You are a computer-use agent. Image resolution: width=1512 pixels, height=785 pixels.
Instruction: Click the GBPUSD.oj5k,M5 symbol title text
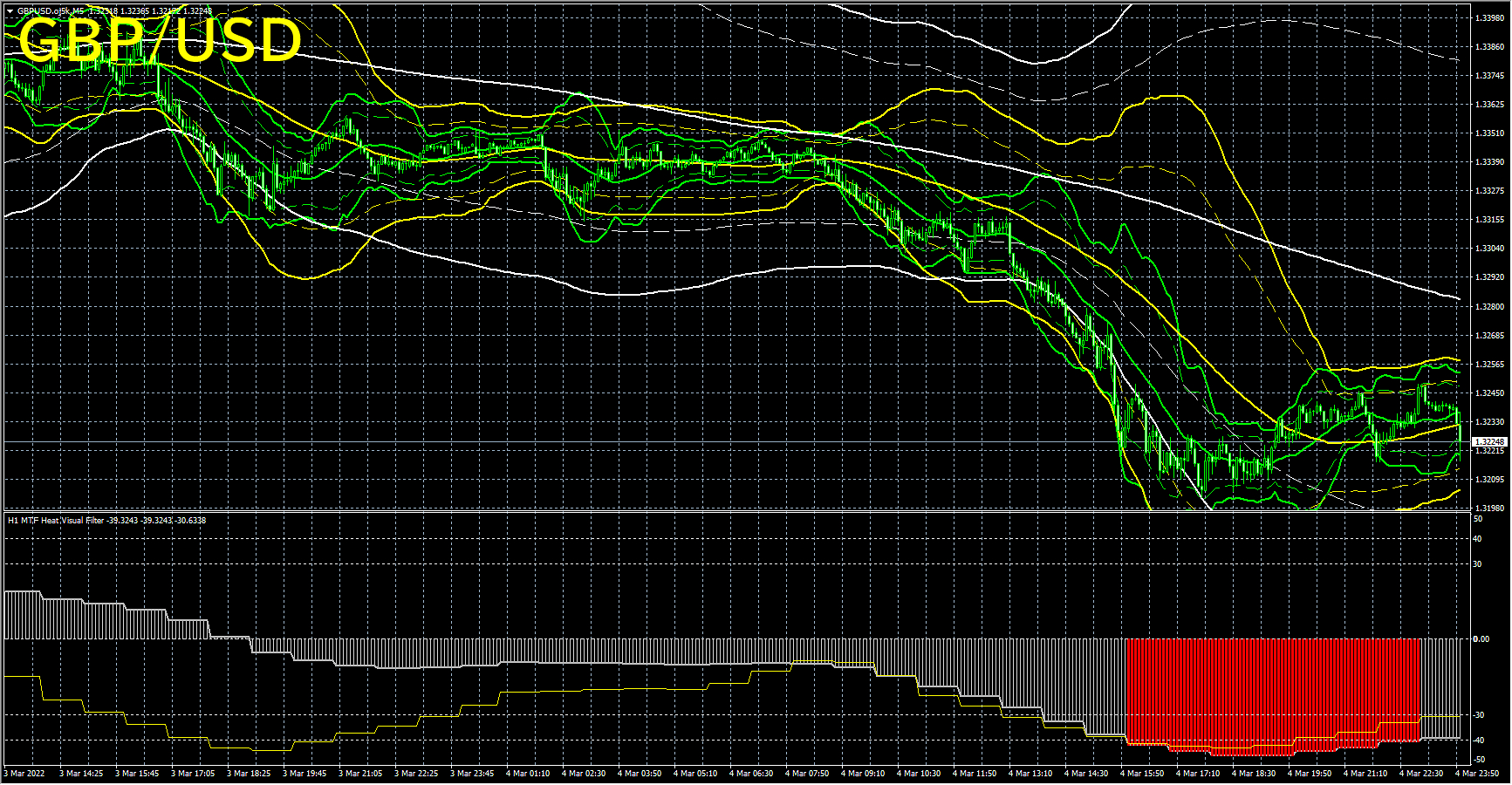pos(51,11)
